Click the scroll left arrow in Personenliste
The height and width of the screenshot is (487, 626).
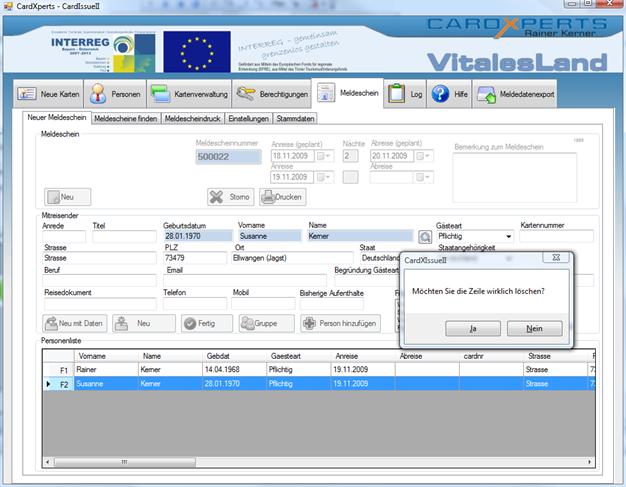click(48, 462)
